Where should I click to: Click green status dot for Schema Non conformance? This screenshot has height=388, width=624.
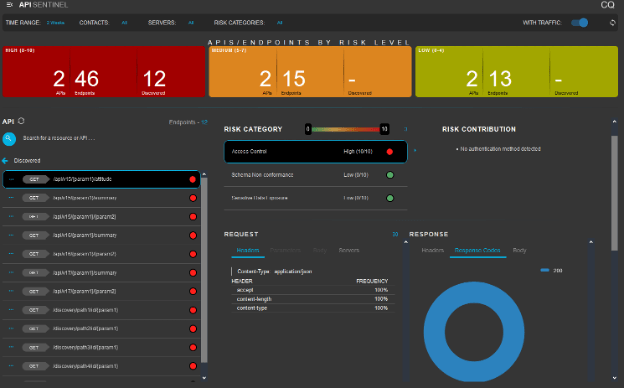click(x=390, y=175)
